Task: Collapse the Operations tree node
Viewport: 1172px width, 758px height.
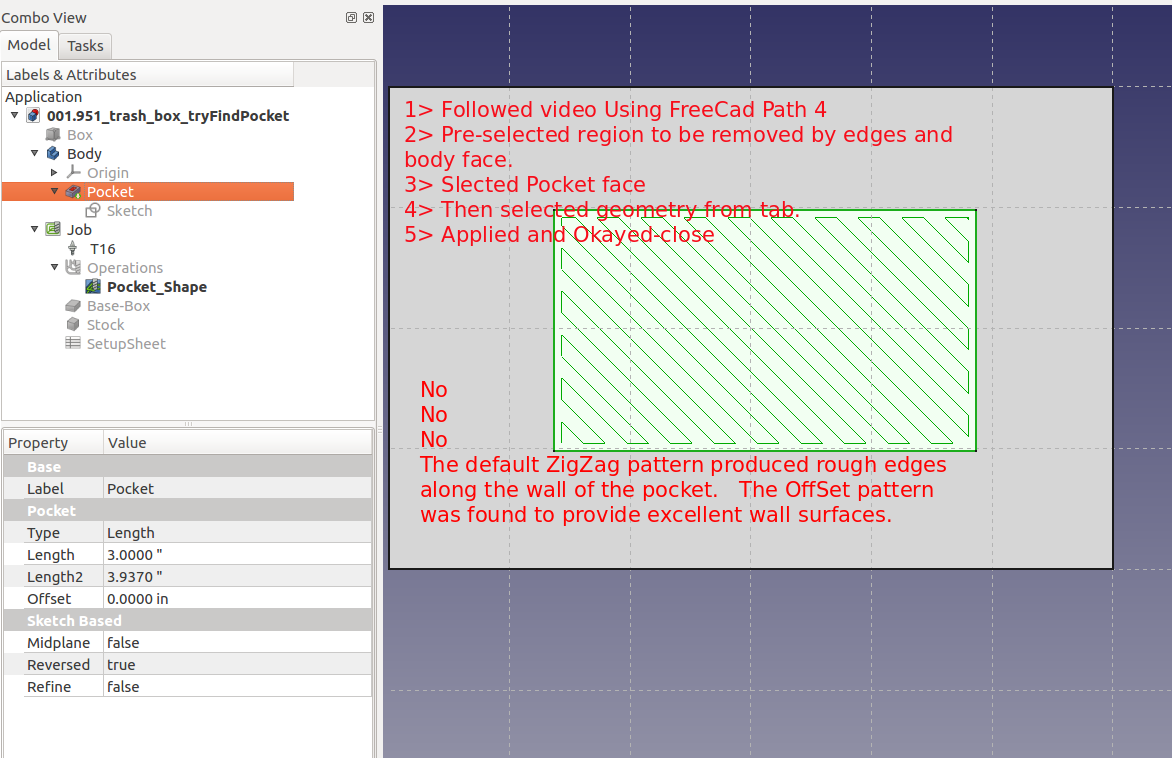Action: point(55,268)
